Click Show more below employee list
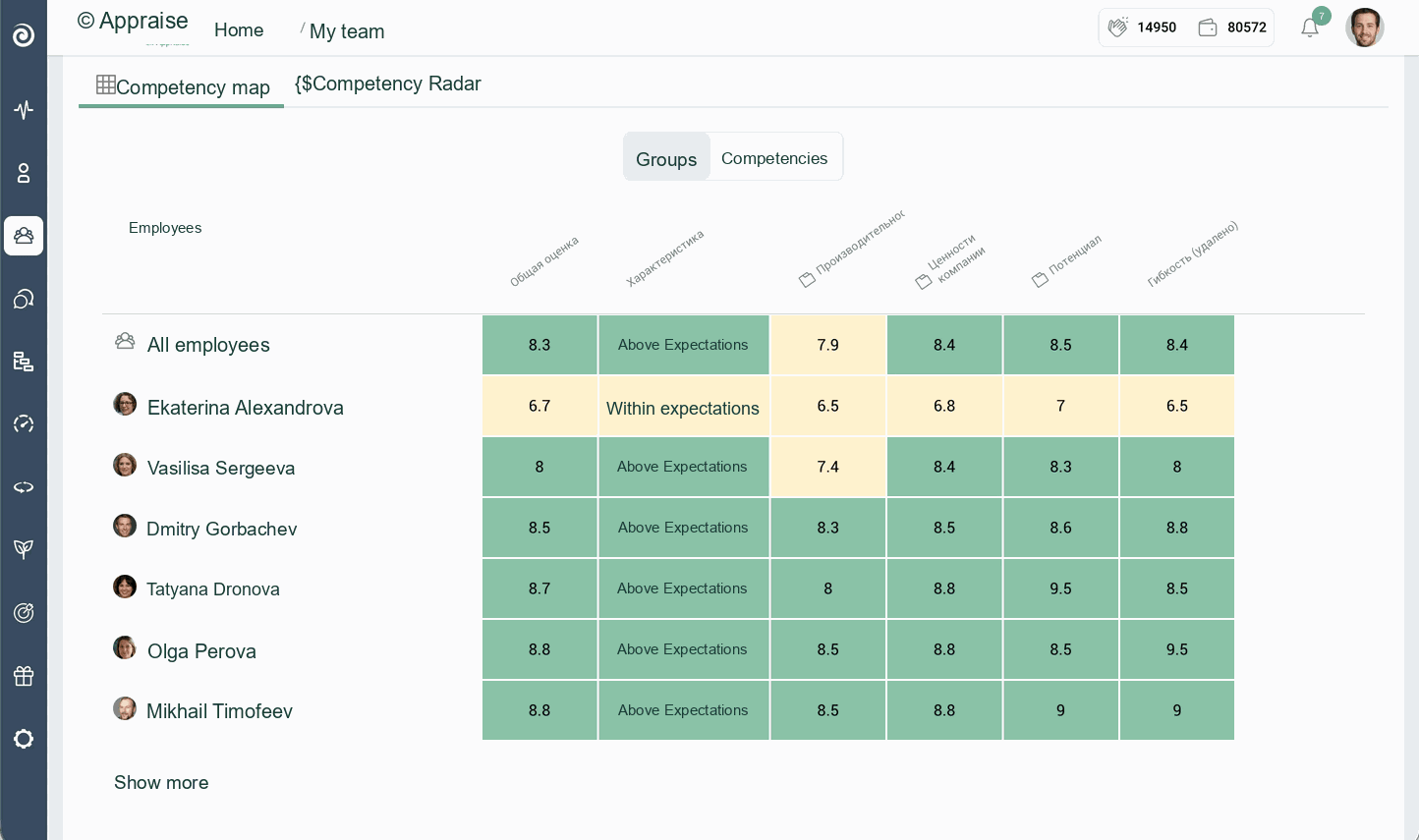This screenshot has width=1419, height=840. [161, 783]
